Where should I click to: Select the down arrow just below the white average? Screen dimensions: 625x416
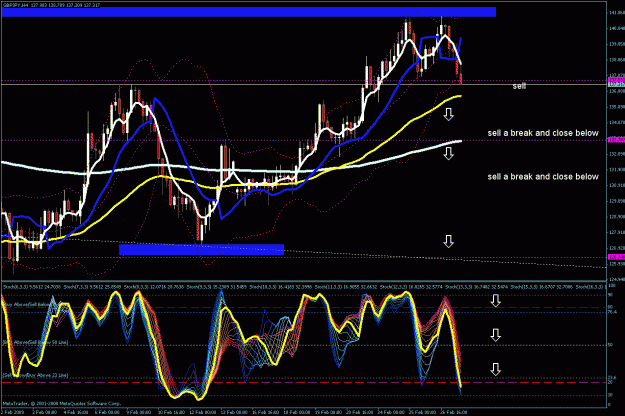(x=448, y=153)
